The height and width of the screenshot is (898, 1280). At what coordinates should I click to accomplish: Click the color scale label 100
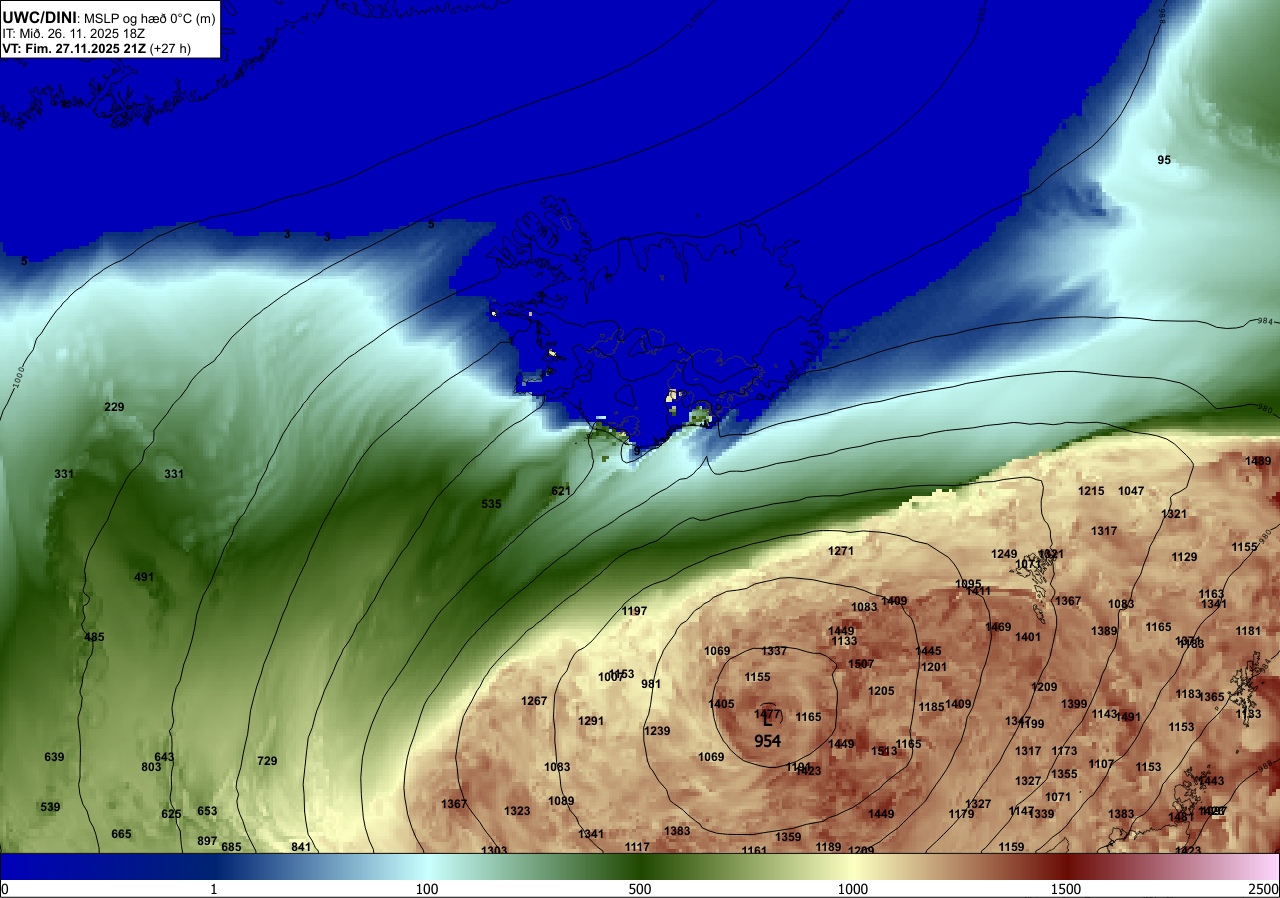click(x=427, y=889)
